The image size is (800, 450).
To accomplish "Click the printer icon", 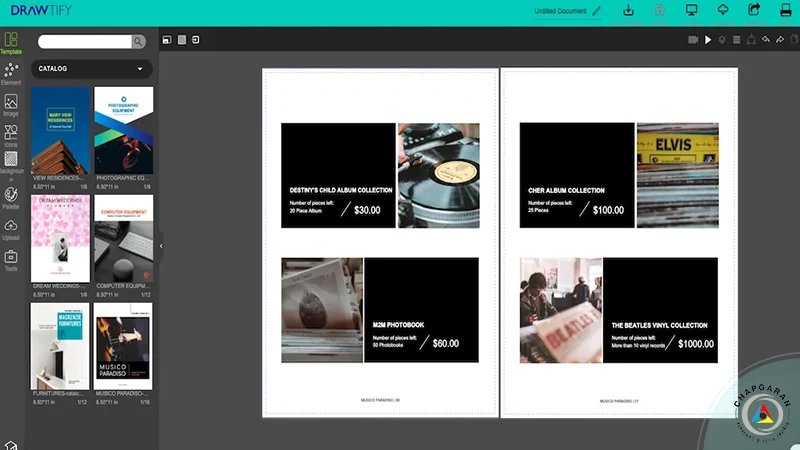I will click(x=786, y=10).
